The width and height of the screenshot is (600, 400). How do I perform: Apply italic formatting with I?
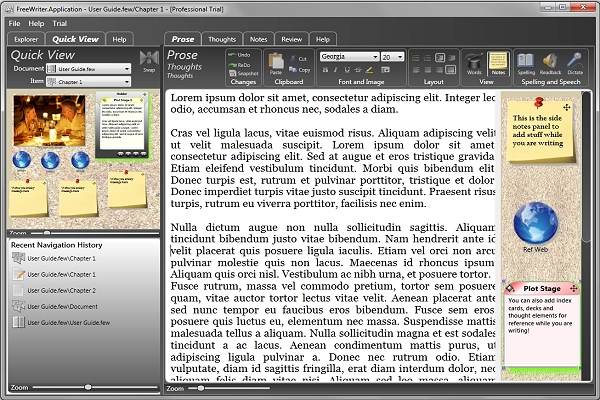tap(336, 70)
